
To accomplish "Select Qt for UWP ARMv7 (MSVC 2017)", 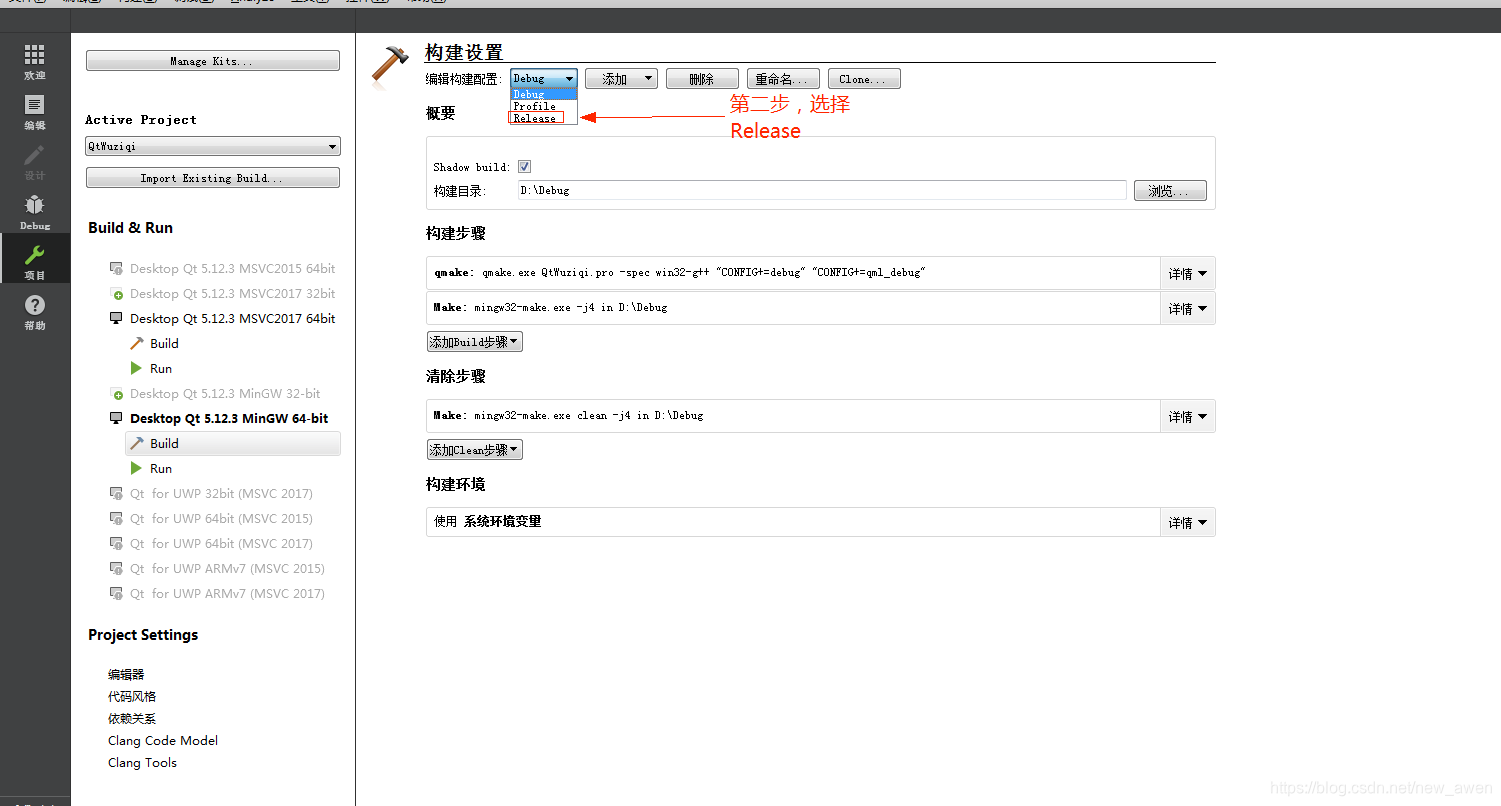I will 227,593.
